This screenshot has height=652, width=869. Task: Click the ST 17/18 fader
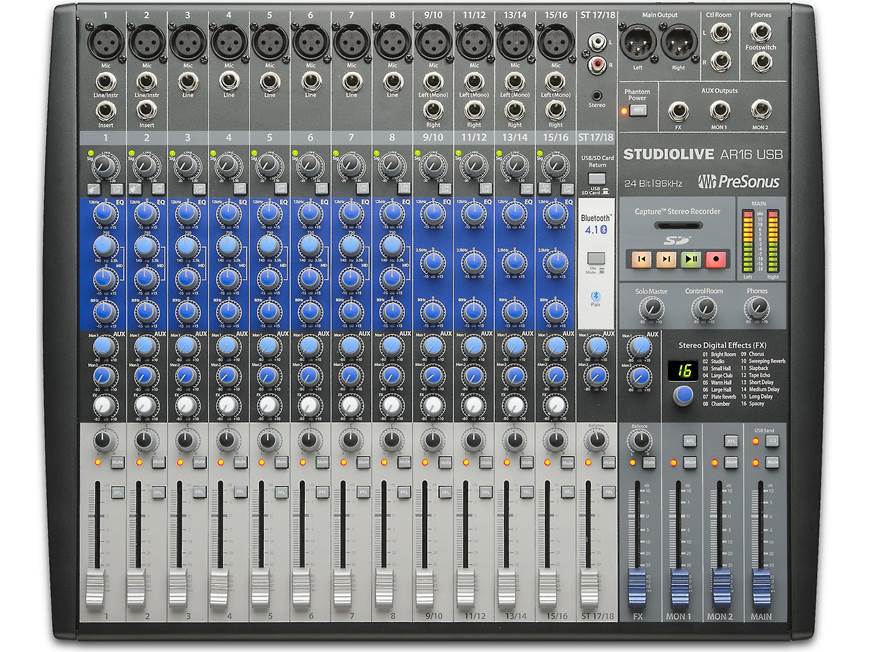coord(589,589)
